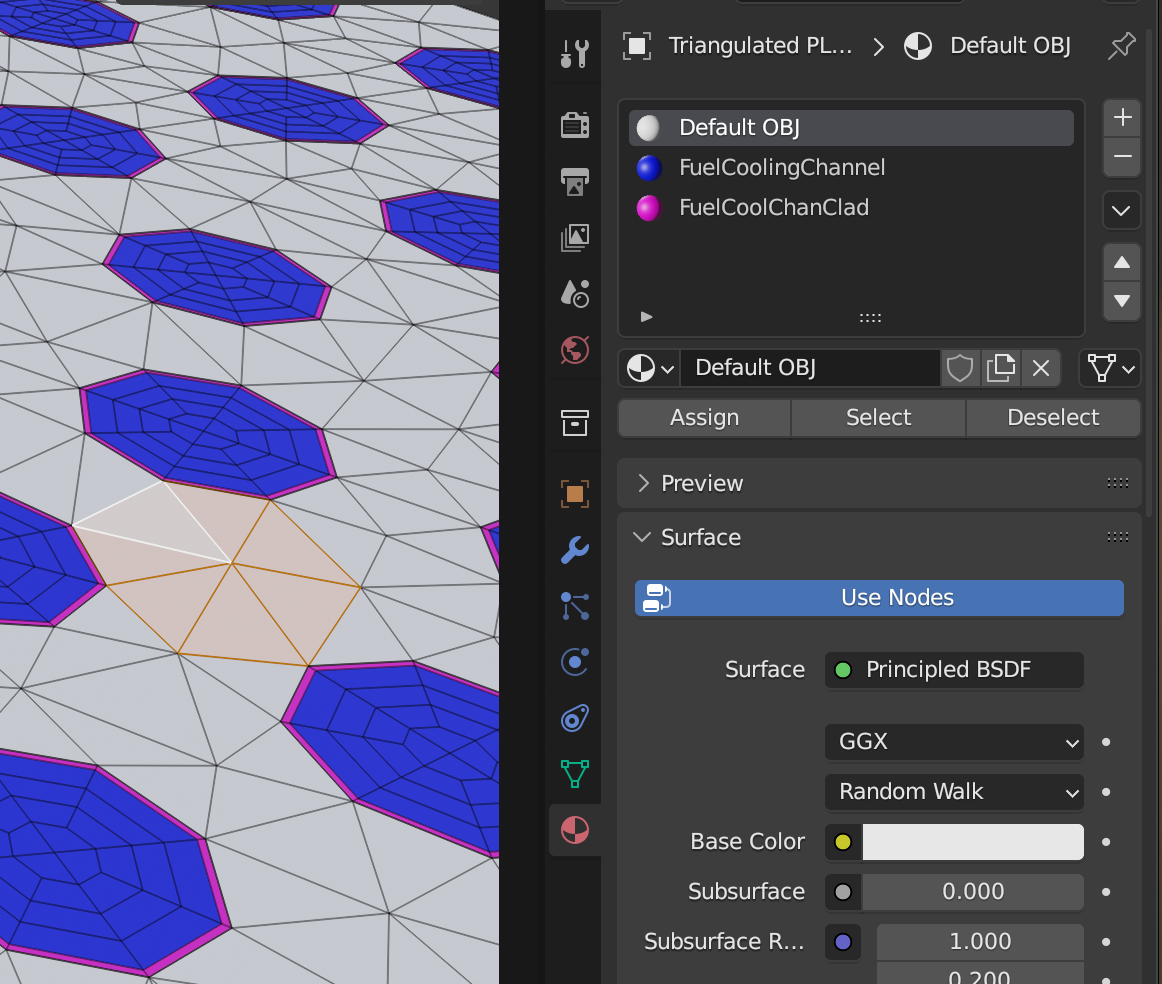
Task: Move material slot up
Action: pos(1122,262)
